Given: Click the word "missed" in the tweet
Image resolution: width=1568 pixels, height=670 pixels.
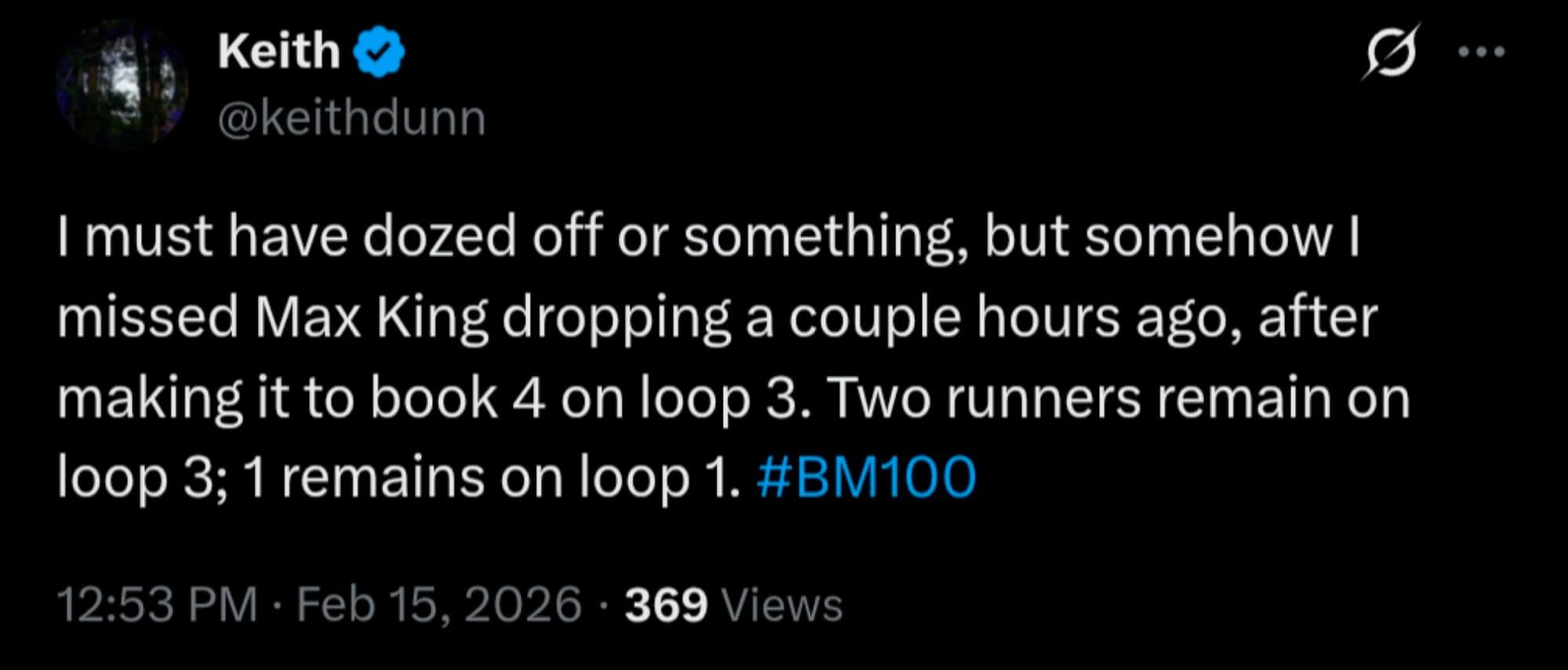Looking at the screenshot, I should click(x=147, y=317).
